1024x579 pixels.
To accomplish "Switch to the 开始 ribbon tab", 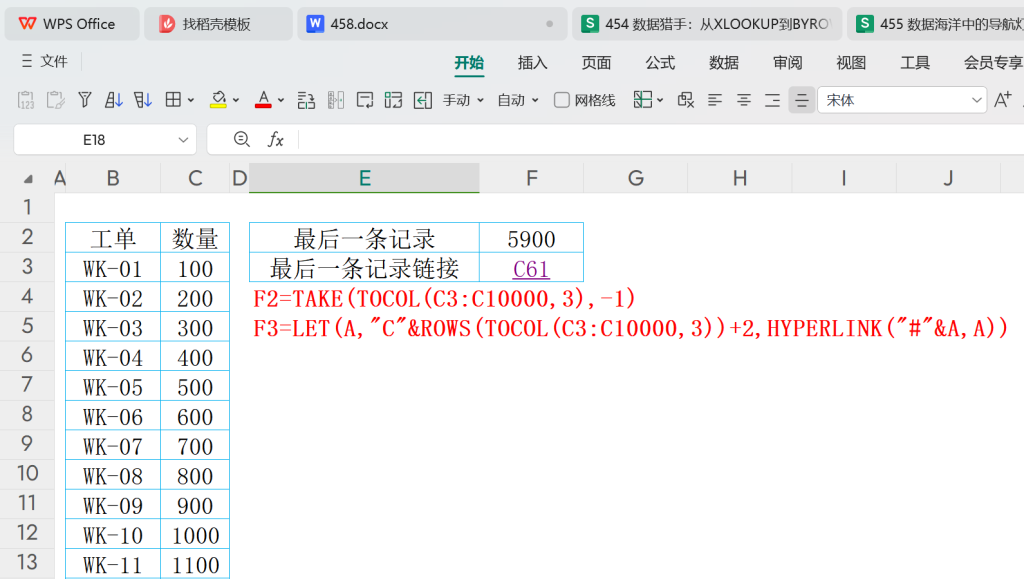I will (x=469, y=63).
